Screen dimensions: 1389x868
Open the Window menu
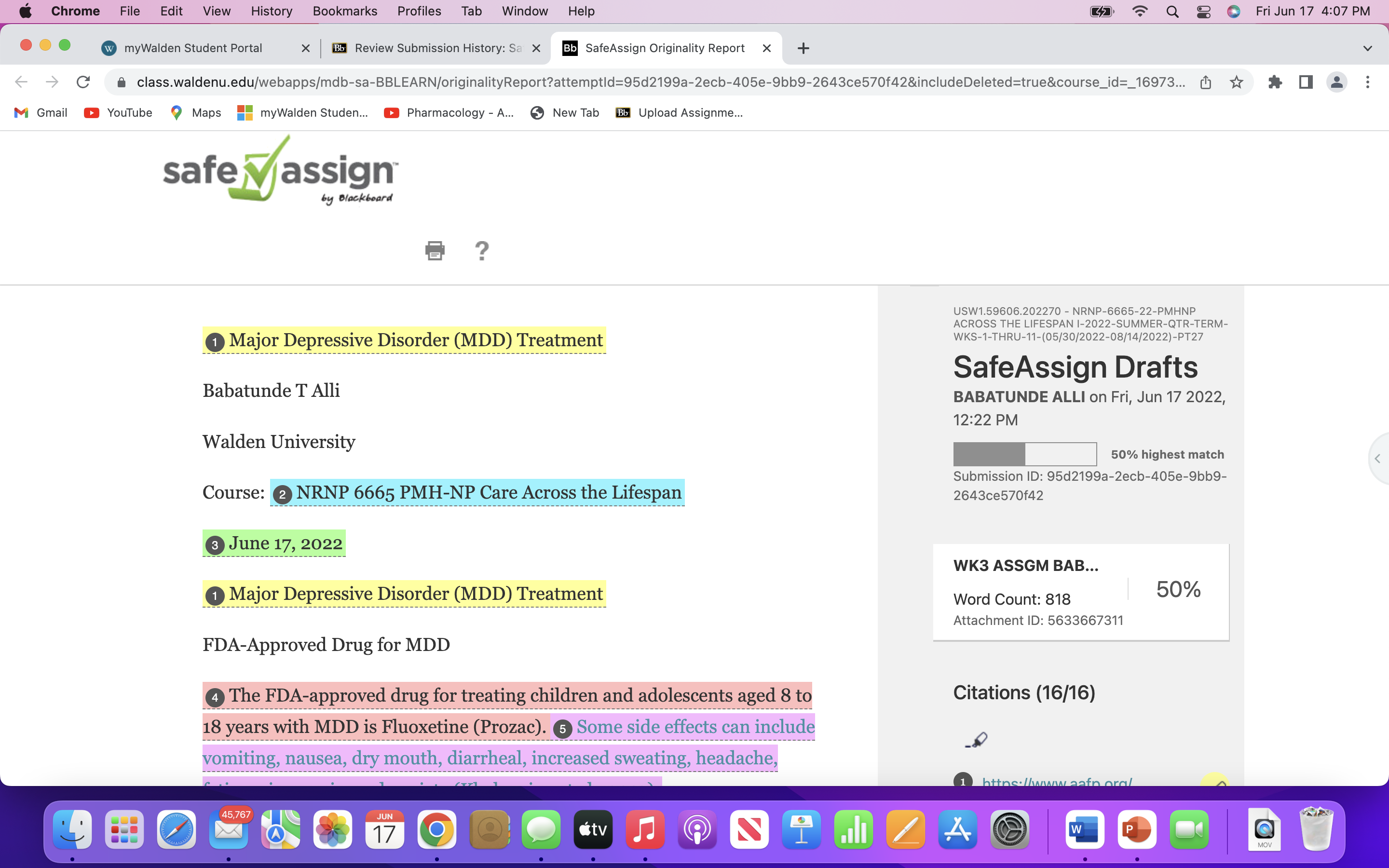pyautogui.click(x=525, y=12)
